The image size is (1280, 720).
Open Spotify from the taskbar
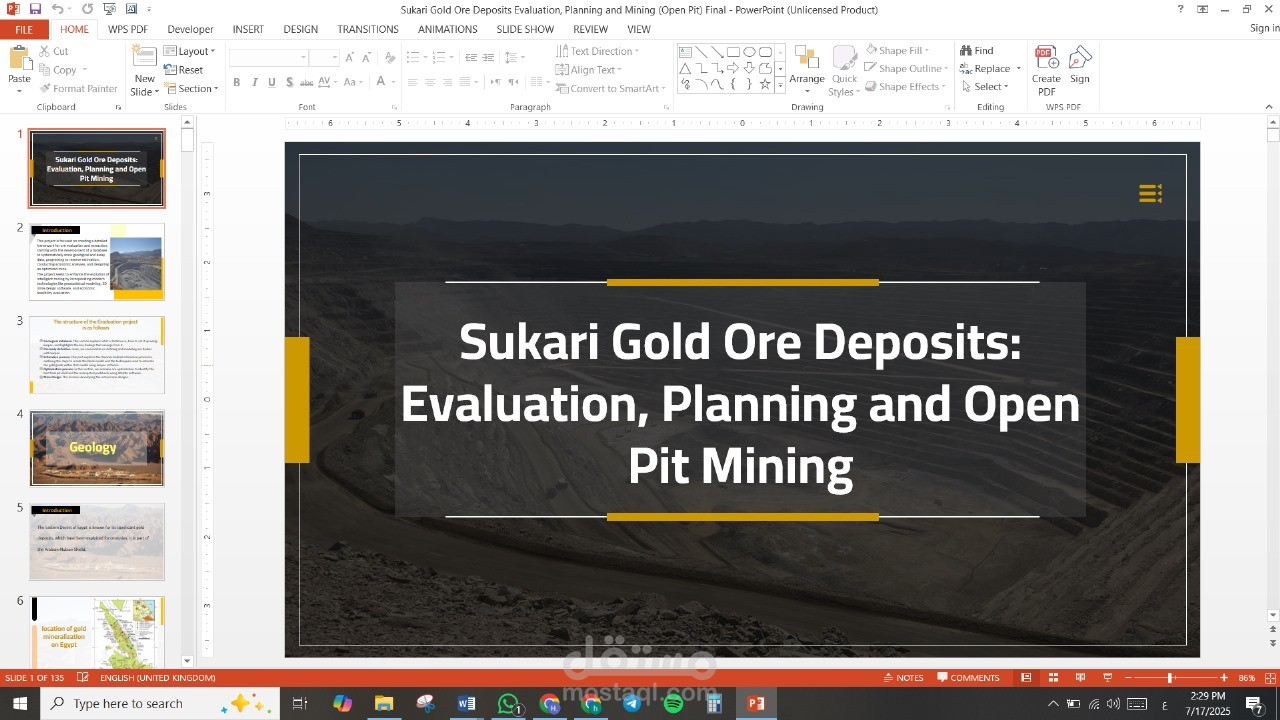[x=673, y=704]
